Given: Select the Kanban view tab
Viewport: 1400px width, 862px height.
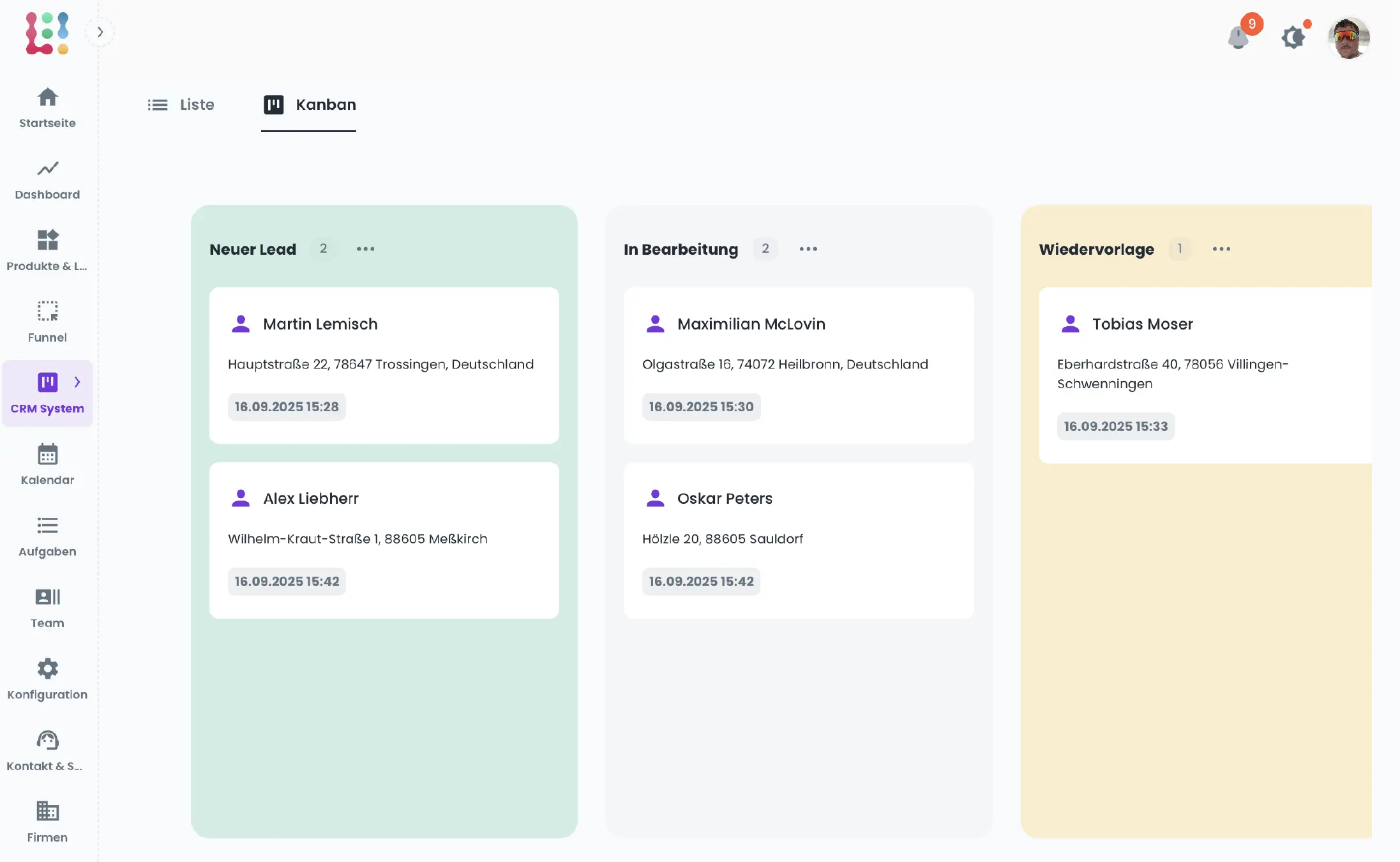Looking at the screenshot, I should coord(309,104).
